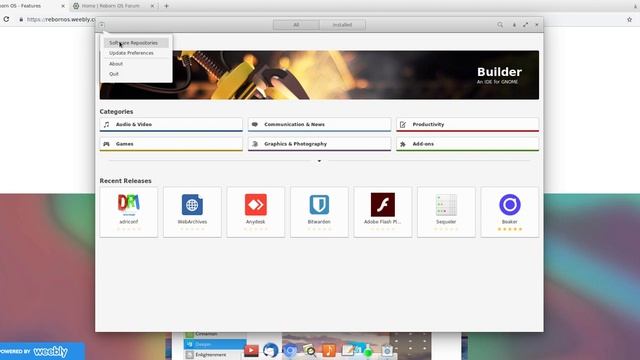
Task: Launch the text editor pencil dock icon
Action: pos(347,351)
